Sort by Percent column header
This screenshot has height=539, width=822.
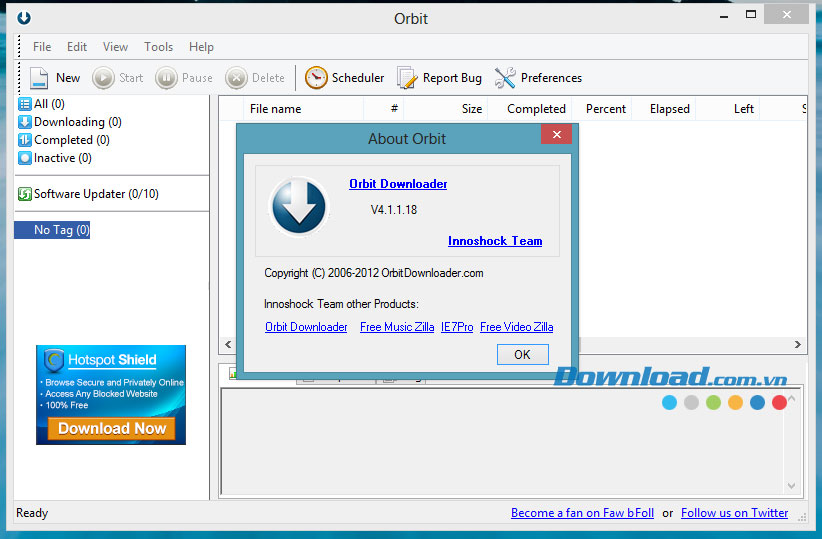pyautogui.click(x=601, y=109)
